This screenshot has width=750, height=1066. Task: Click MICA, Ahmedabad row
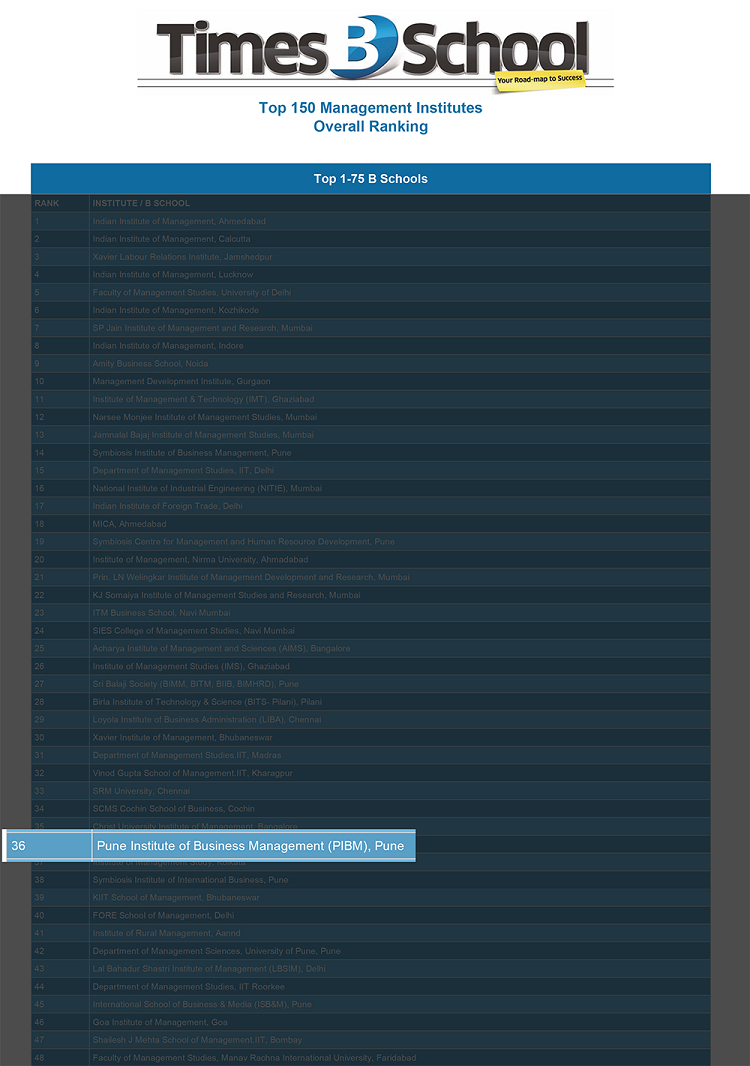pyautogui.click(x=371, y=523)
